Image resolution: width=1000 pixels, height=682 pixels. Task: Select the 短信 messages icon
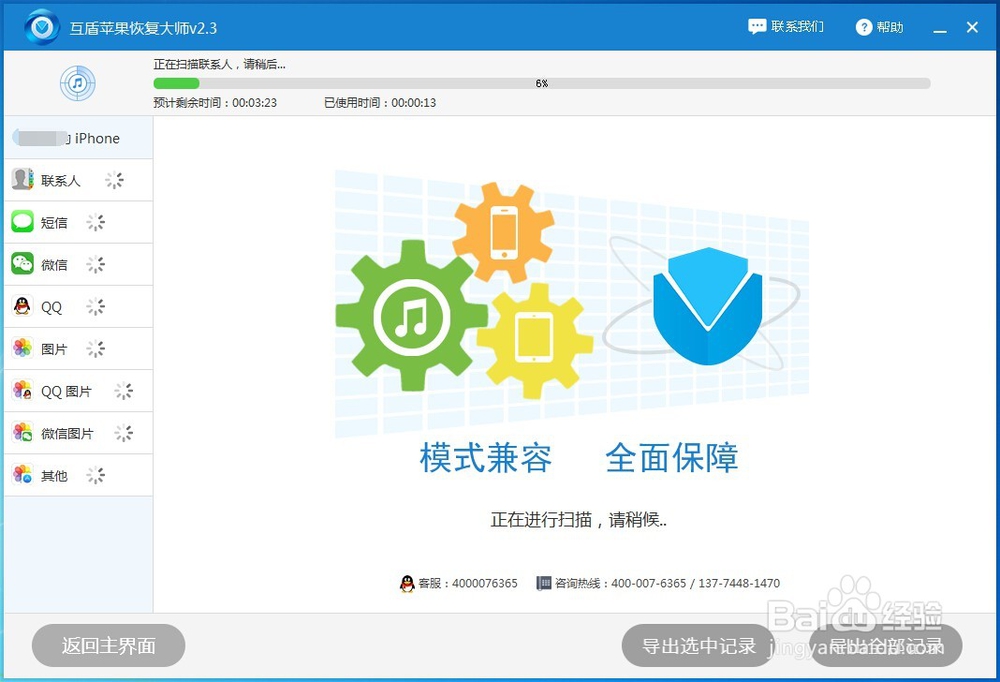[x=22, y=222]
